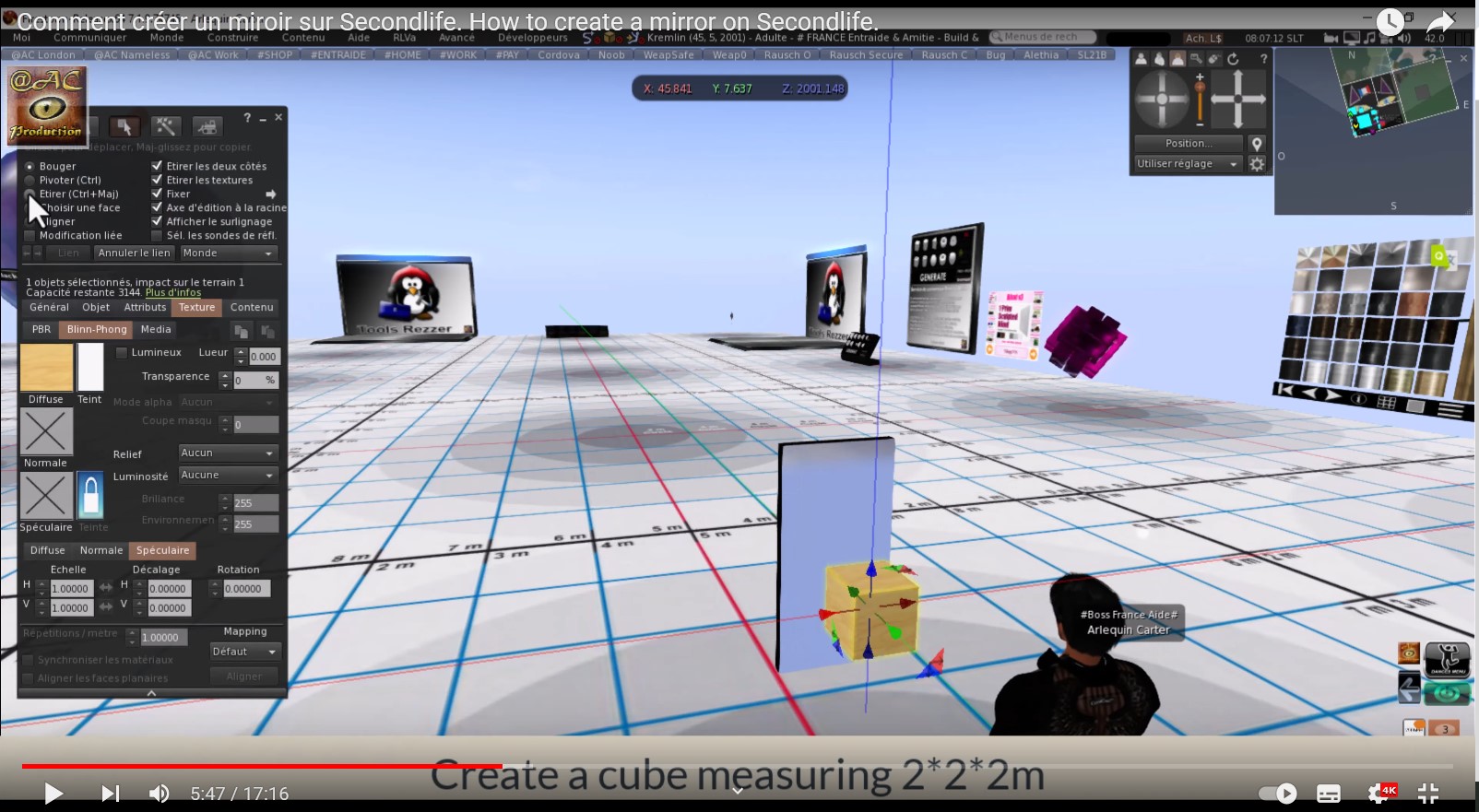
Task: Open the Construire menu
Action: [x=232, y=38]
